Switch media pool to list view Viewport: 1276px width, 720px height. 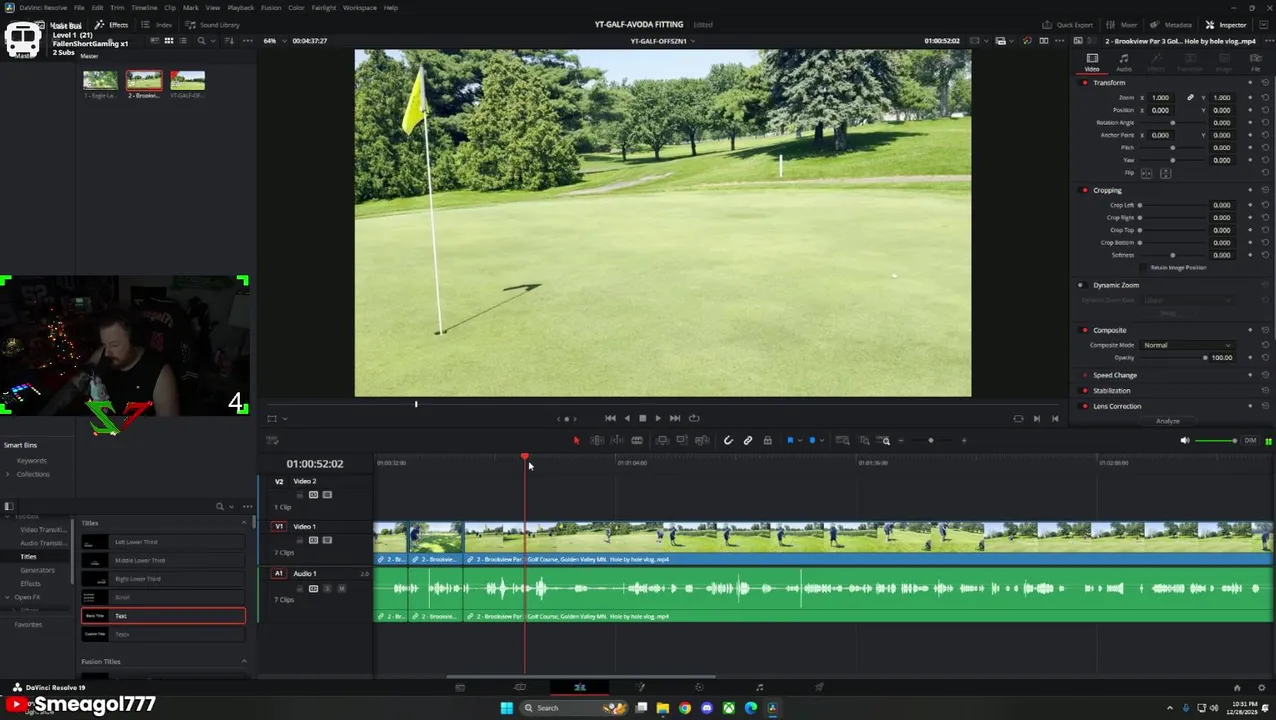pyautogui.click(x=183, y=41)
